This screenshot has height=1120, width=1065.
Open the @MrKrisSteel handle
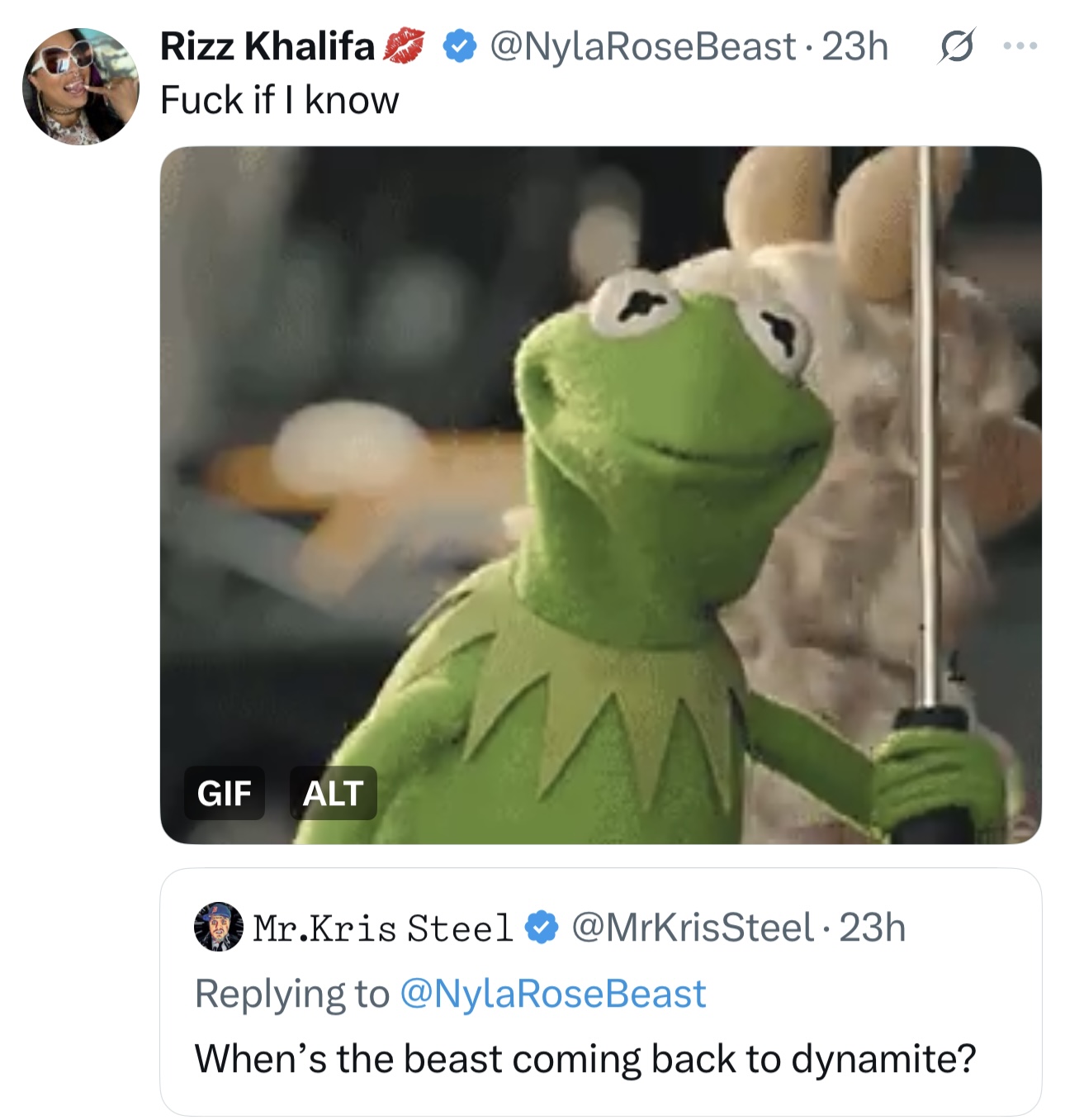tap(692, 928)
